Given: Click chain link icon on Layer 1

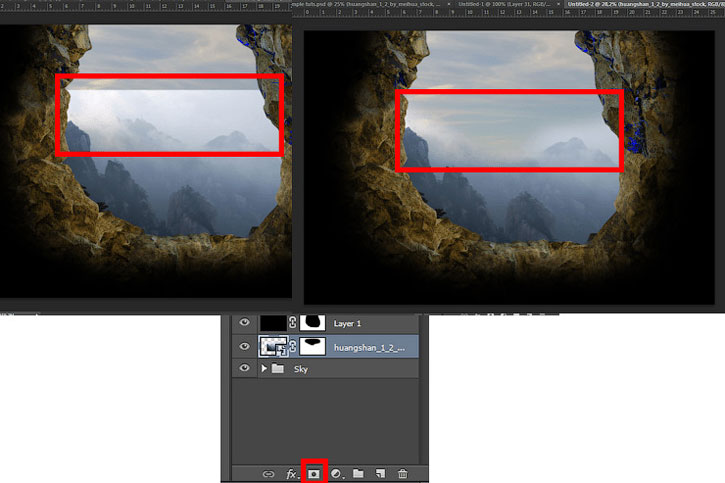Looking at the screenshot, I should click(293, 322).
